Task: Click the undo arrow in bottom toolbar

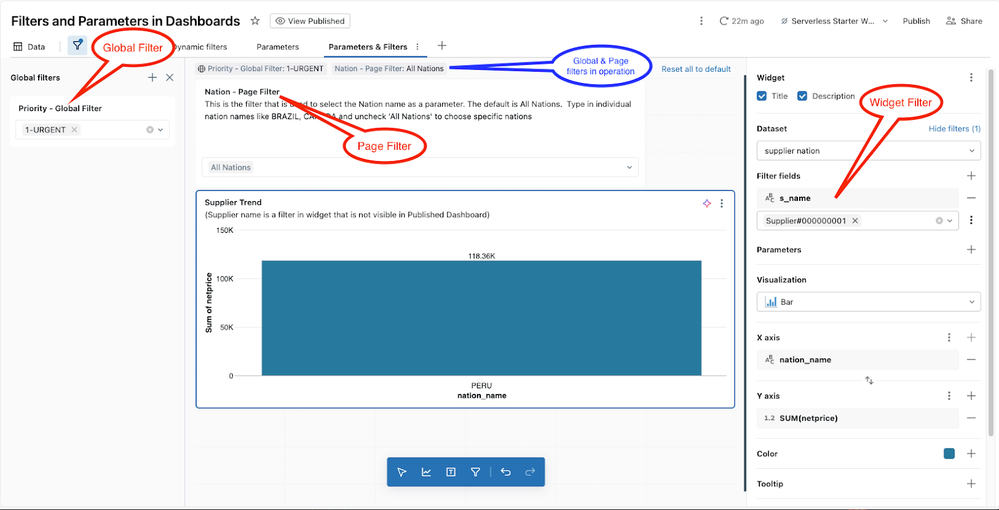Action: pos(506,472)
